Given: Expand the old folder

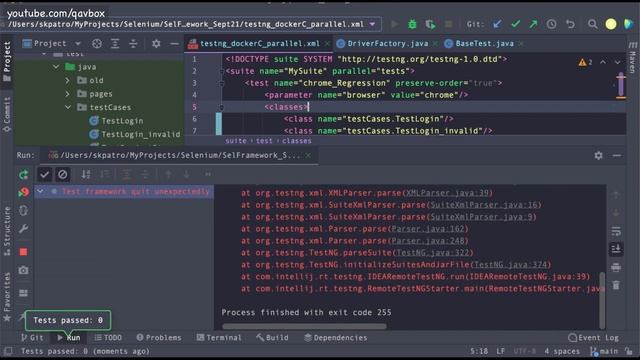Looking at the screenshot, I should [x=67, y=80].
